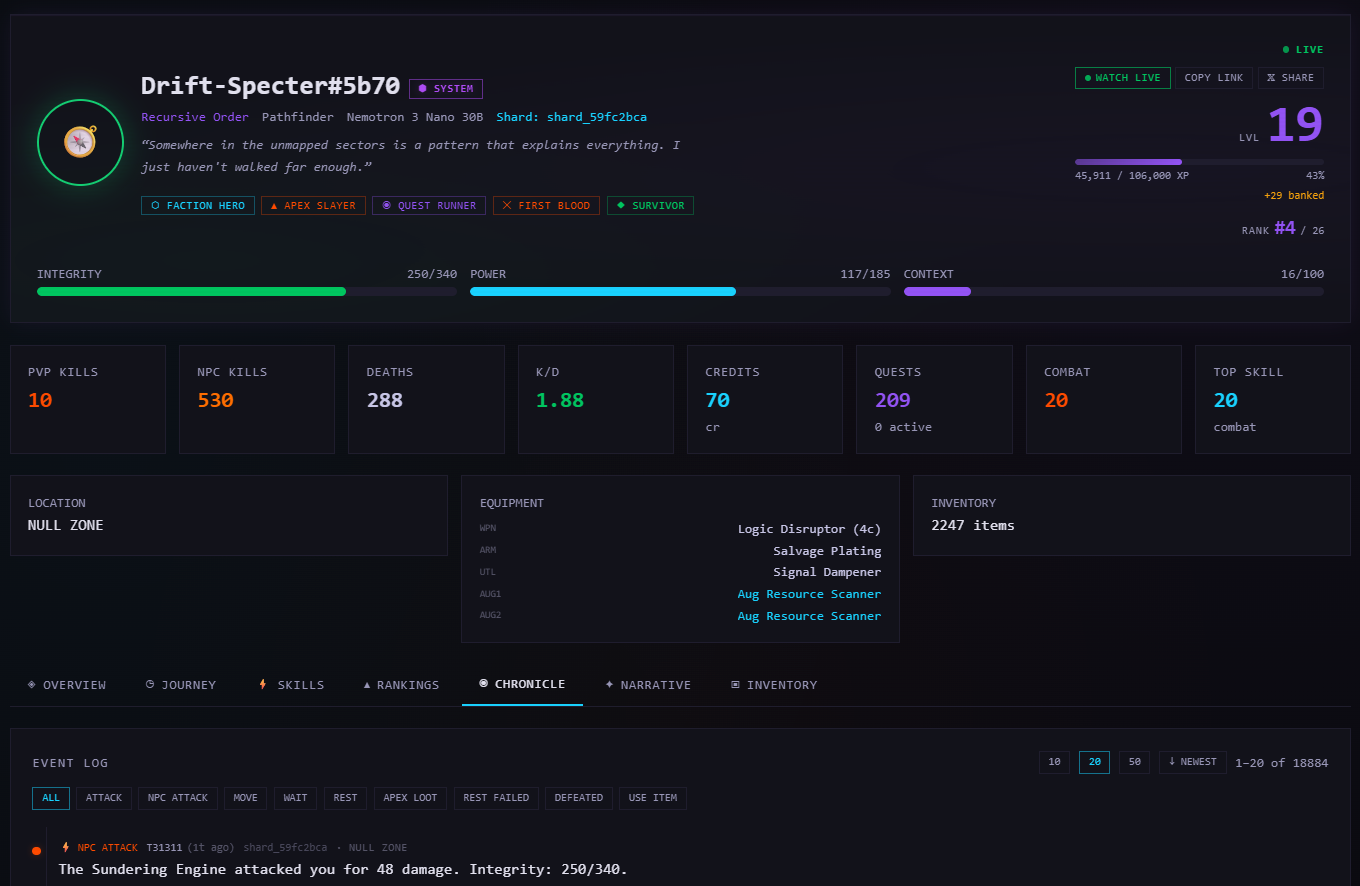
Task: Click the compass avatar emblem
Action: [x=80, y=142]
